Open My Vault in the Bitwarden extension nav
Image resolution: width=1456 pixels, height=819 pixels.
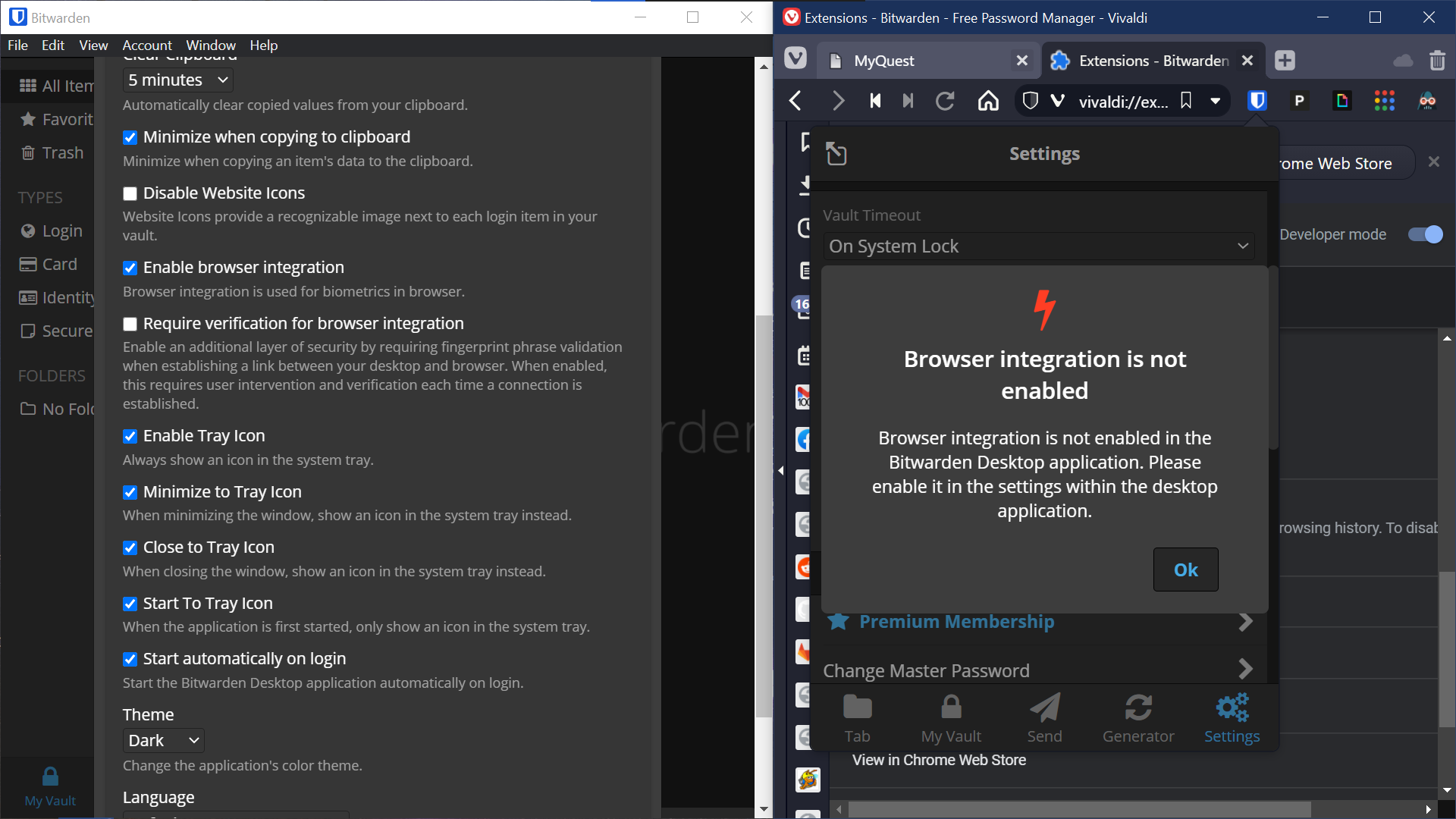coord(950,717)
